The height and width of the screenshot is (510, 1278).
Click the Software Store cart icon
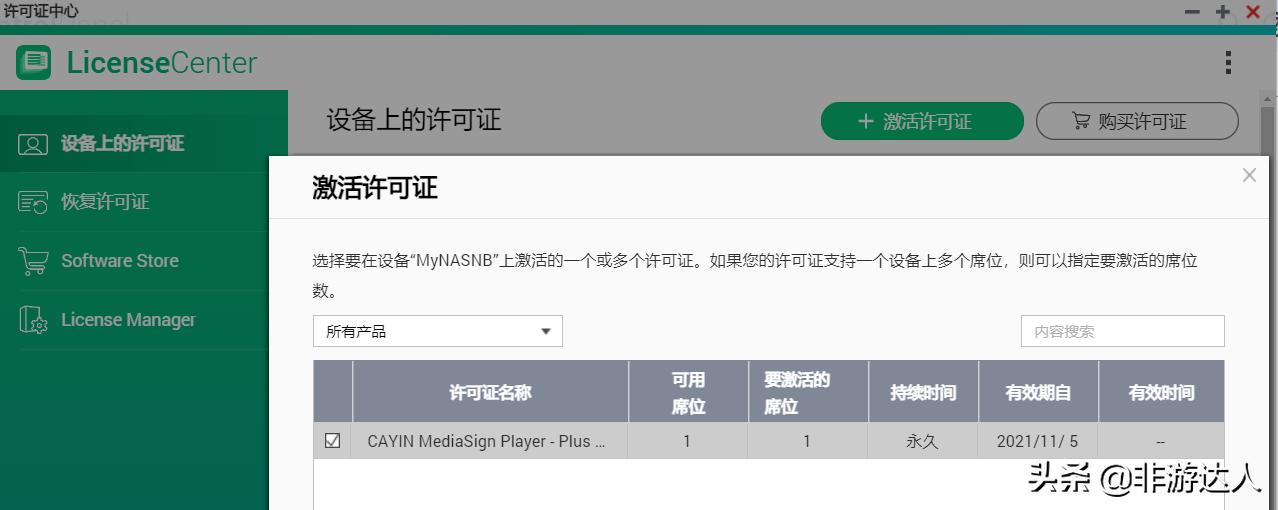tap(33, 261)
